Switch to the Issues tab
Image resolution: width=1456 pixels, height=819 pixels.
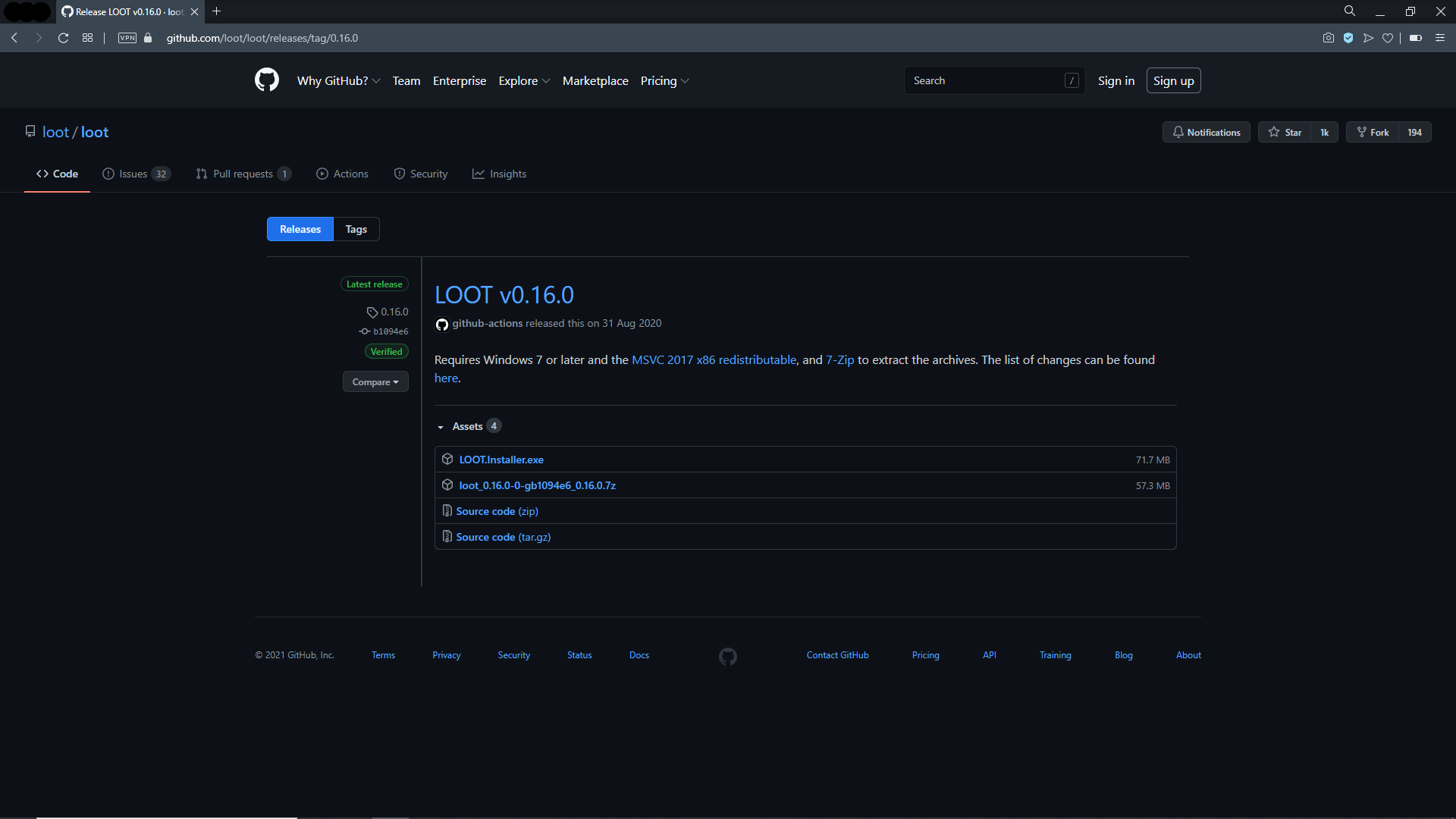[x=136, y=174]
